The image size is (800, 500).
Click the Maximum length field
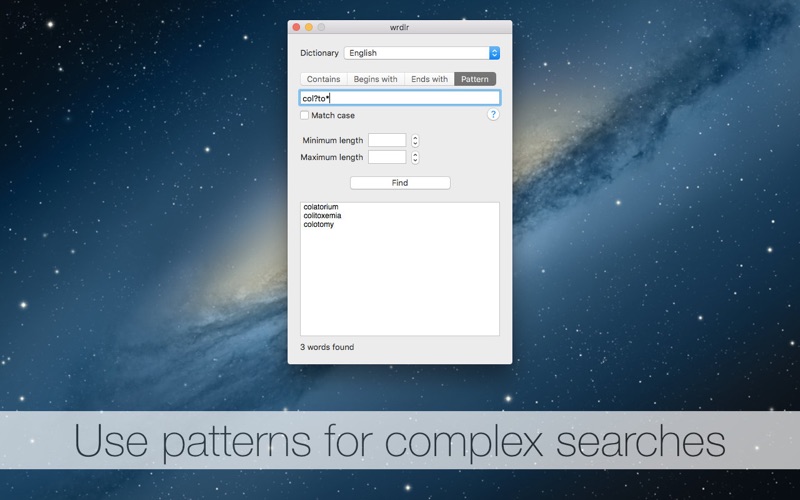coord(387,157)
